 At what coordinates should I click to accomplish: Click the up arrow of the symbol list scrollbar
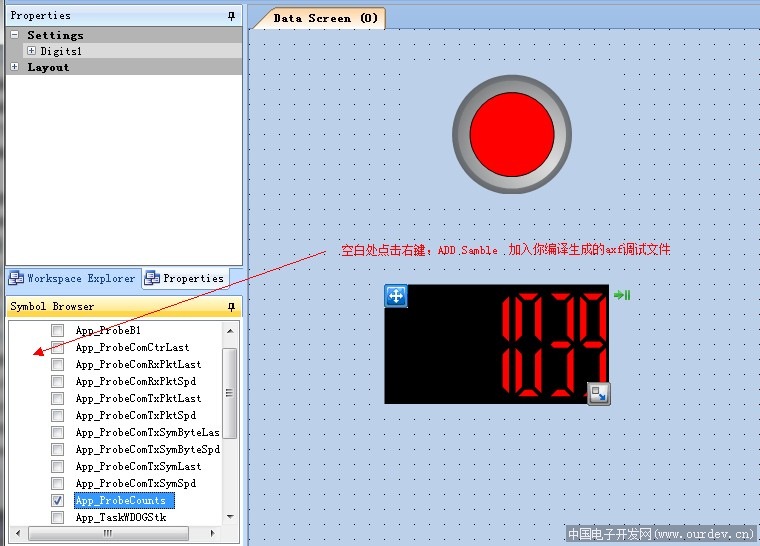pos(230,331)
